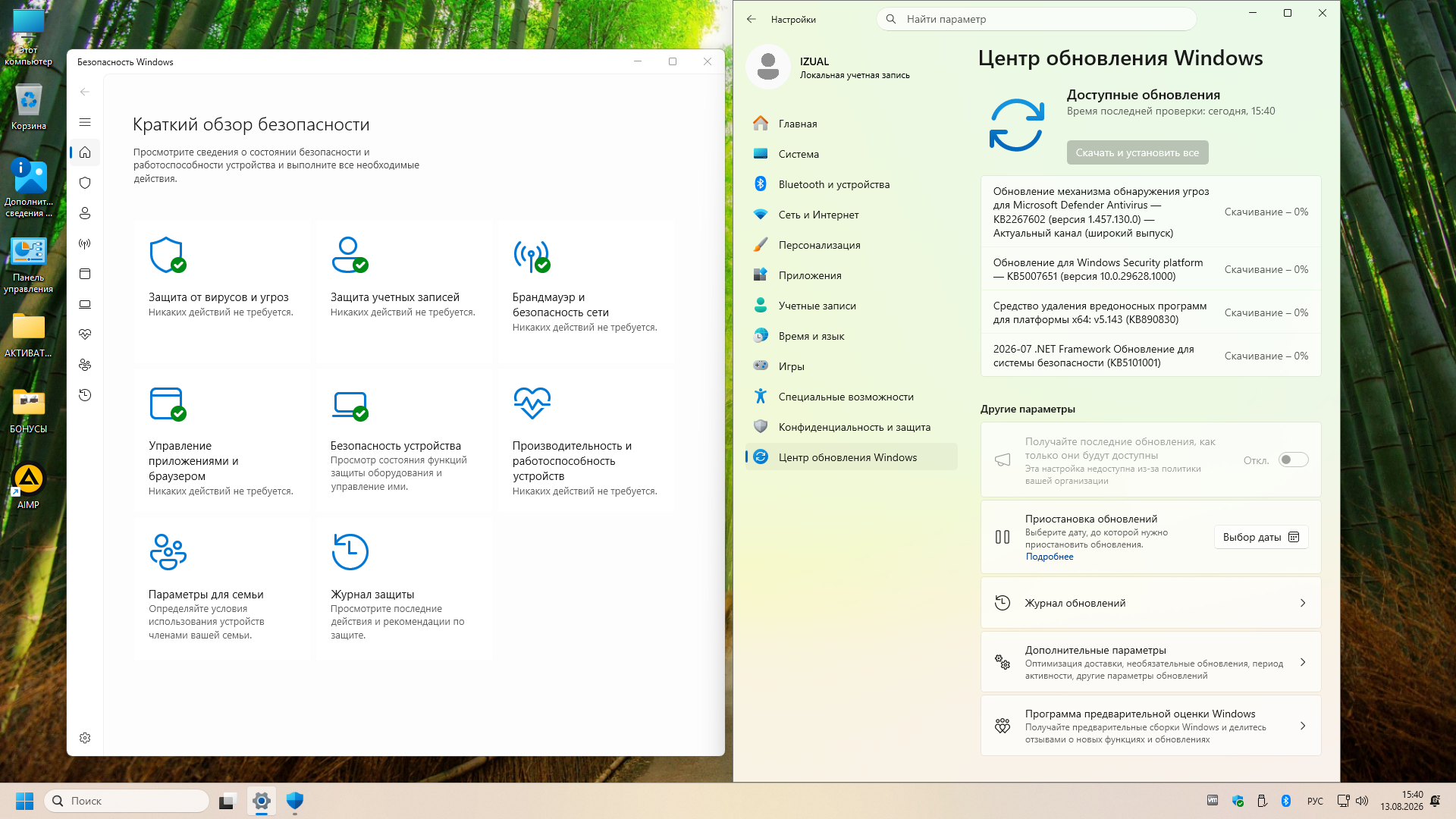Select Главная in Settings navigation
This screenshot has width=1456, height=819.
click(x=851, y=124)
